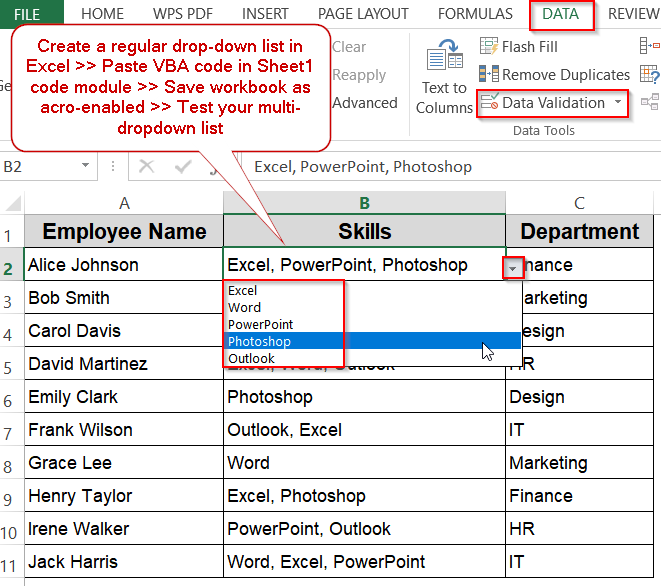661x586 pixels.
Task: Click the Flash Fill icon
Action: [489, 46]
